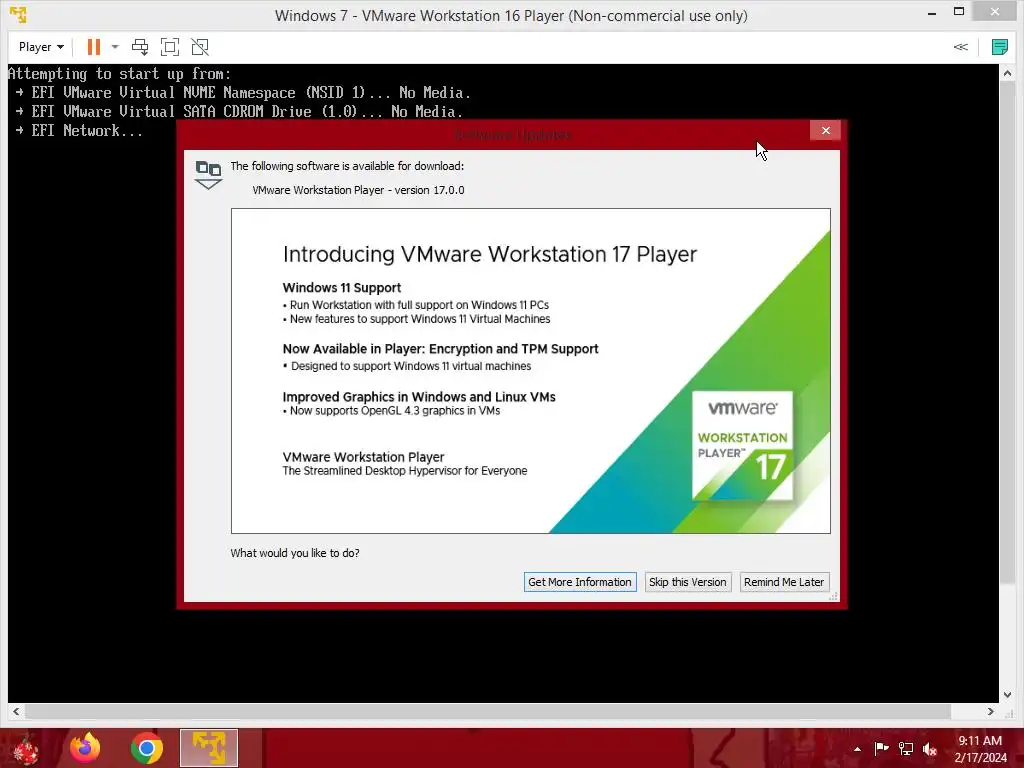Click the VMware Workstation Player 17 box image
Viewport: 1024px width, 768px height.
pyautogui.click(x=743, y=446)
